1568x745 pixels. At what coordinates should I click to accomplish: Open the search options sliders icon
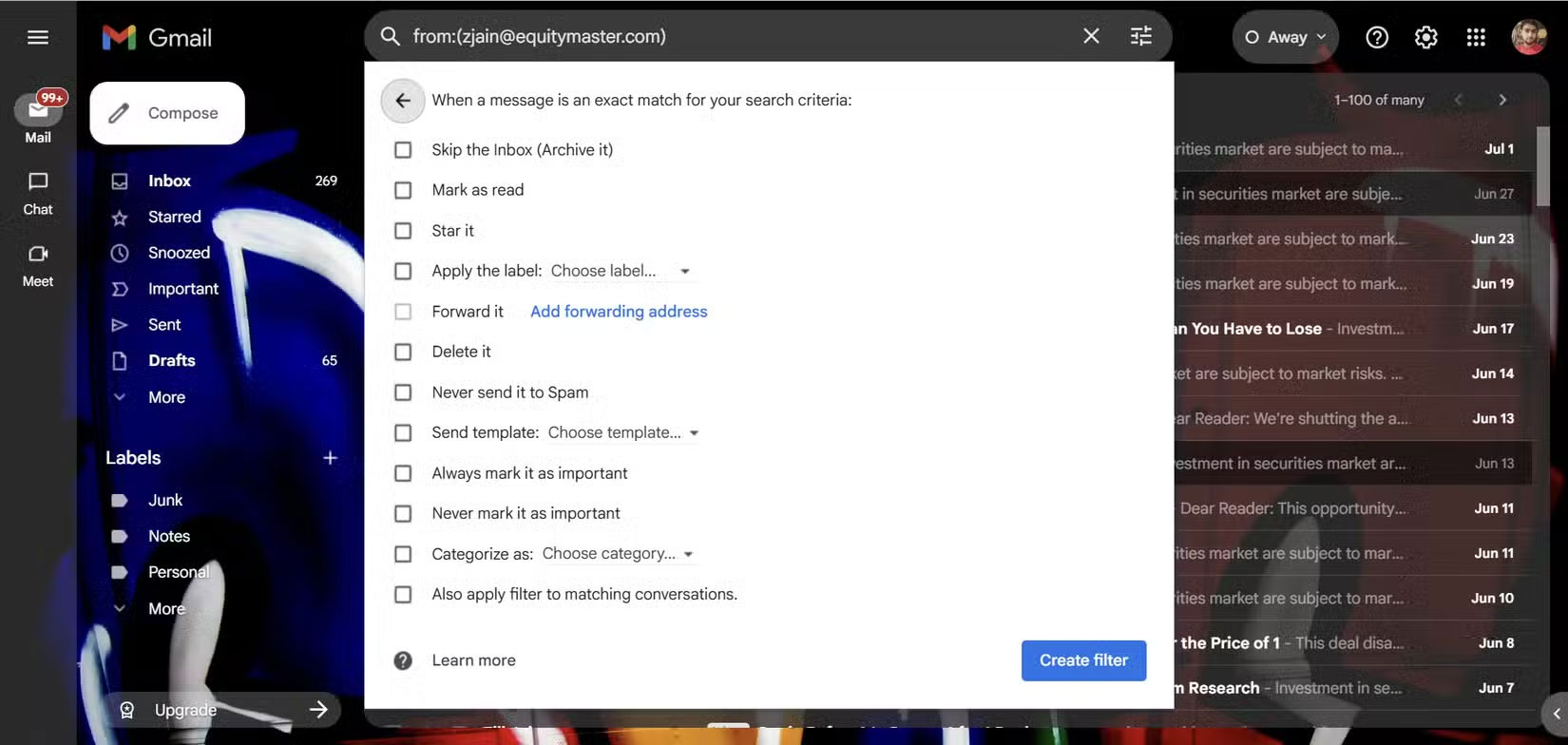click(1140, 36)
